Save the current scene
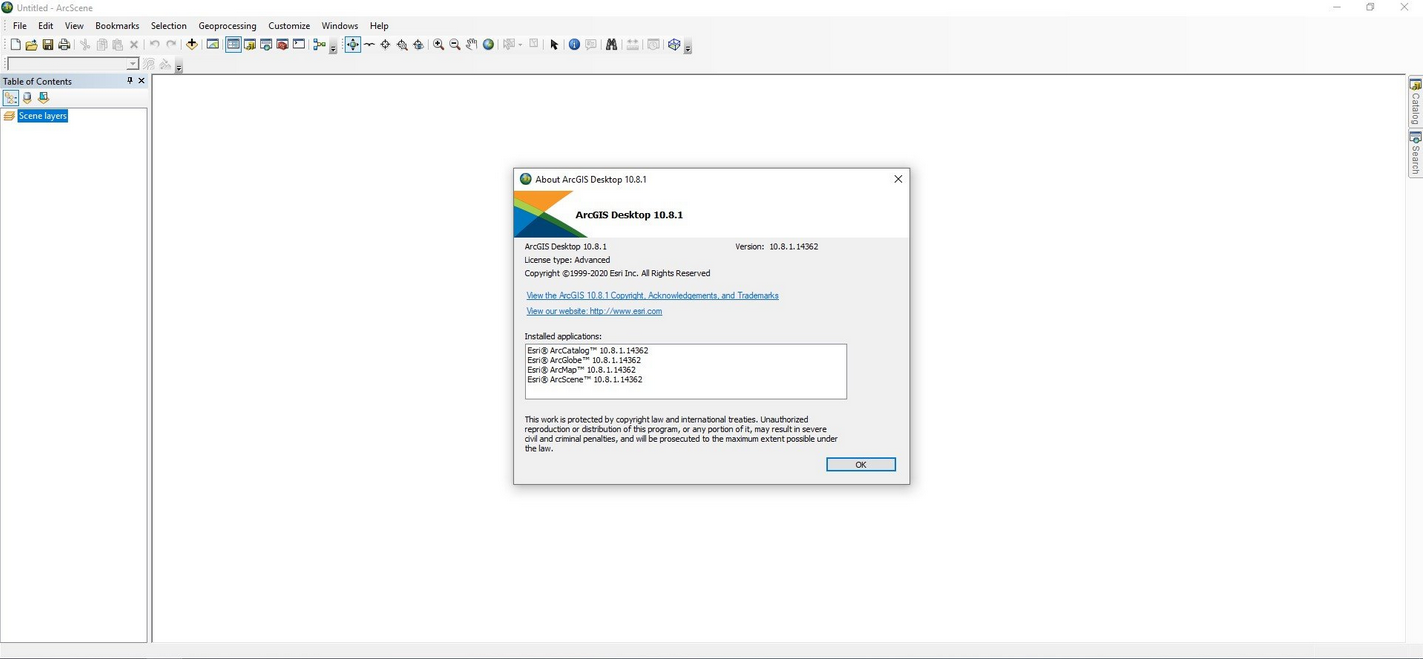The image size is (1423, 659). [x=47, y=45]
